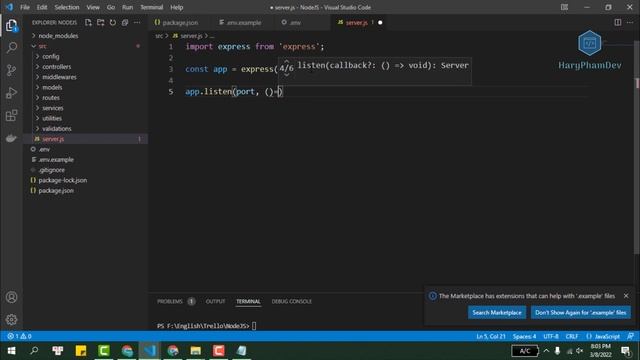The image size is (640, 360).
Task: Click the editor vertical scrollbar
Action: point(637,147)
